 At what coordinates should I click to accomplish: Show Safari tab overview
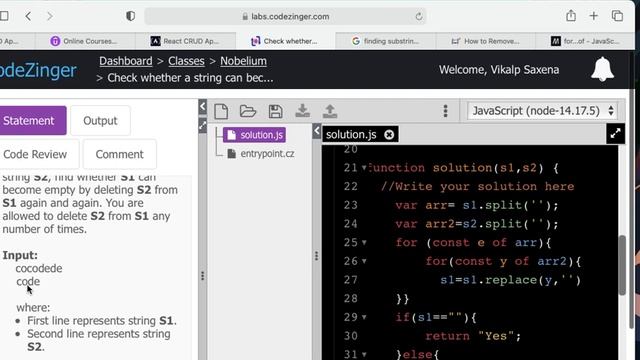pos(618,16)
